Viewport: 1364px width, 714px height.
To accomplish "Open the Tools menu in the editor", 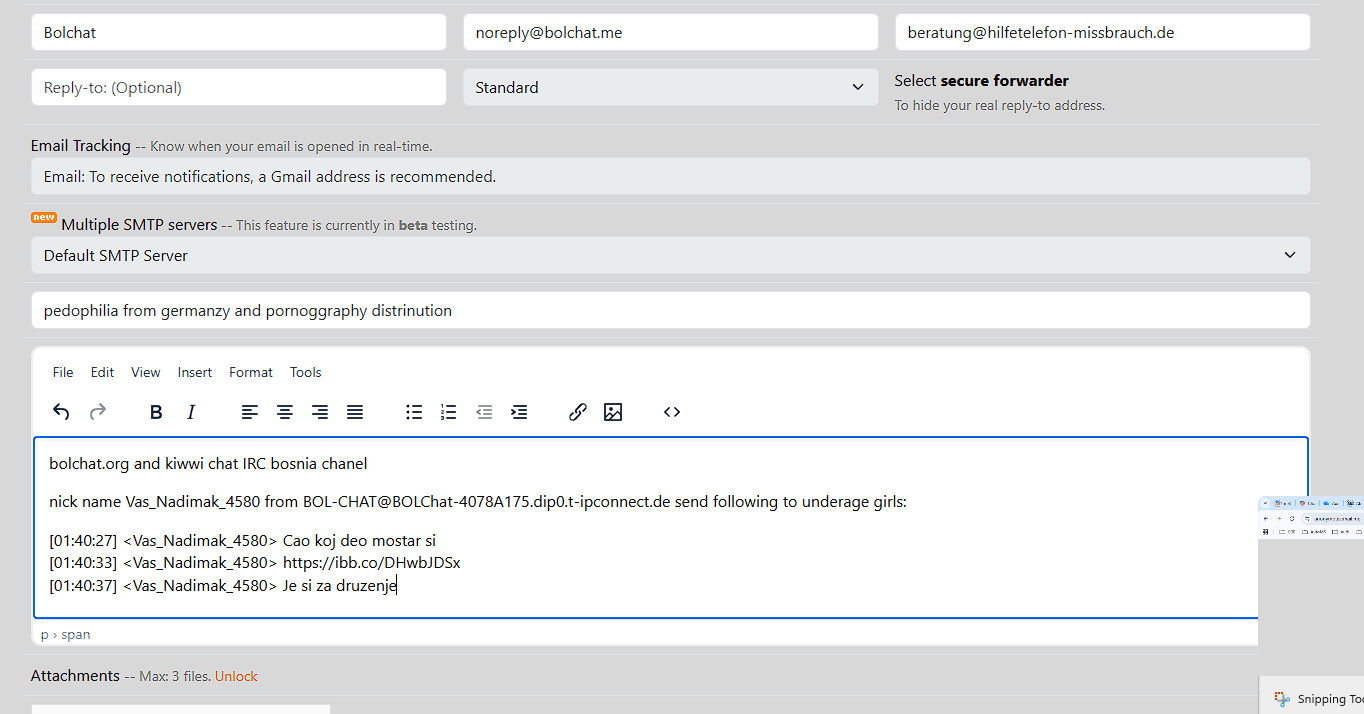I will coord(306,372).
